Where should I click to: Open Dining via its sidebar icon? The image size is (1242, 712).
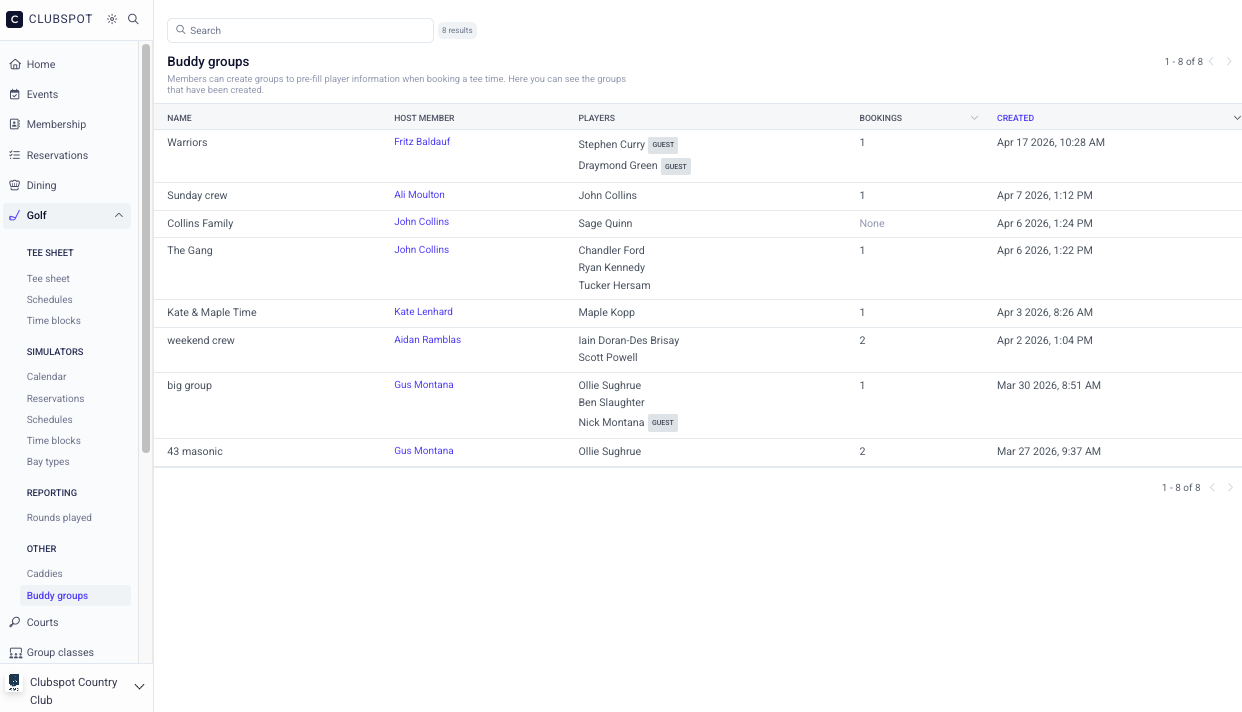(15, 185)
